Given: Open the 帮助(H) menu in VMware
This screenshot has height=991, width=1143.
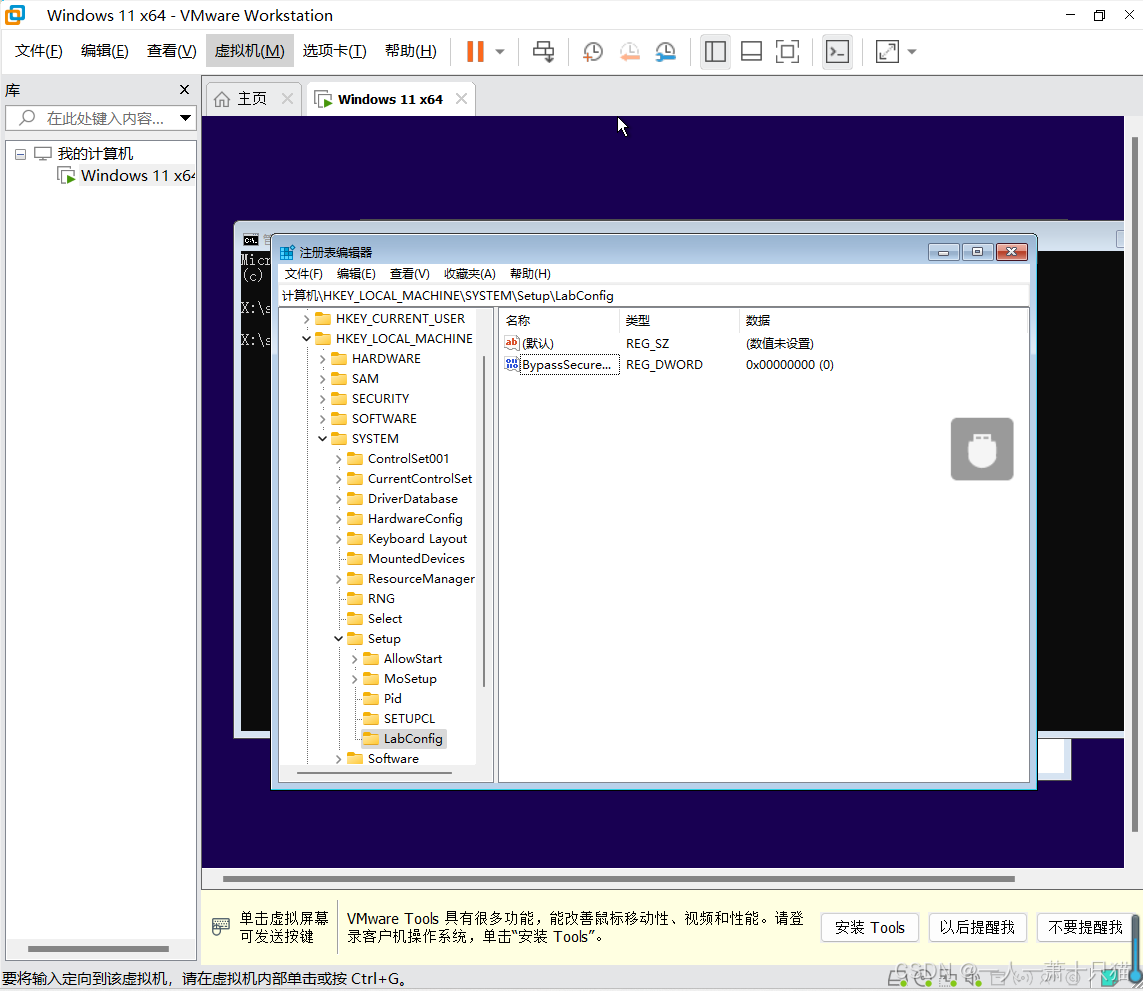Looking at the screenshot, I should 410,50.
